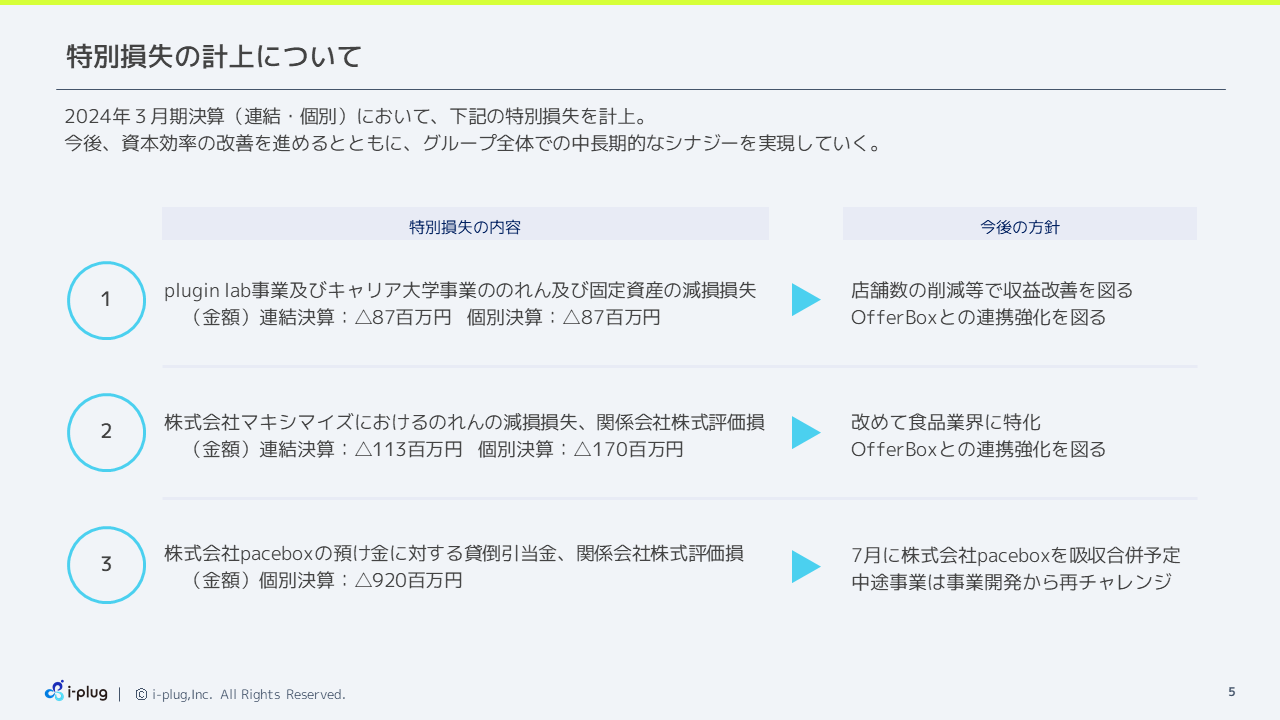Click the numbered circle 3
Image resolution: width=1280 pixels, height=720 pixels.
(106, 565)
